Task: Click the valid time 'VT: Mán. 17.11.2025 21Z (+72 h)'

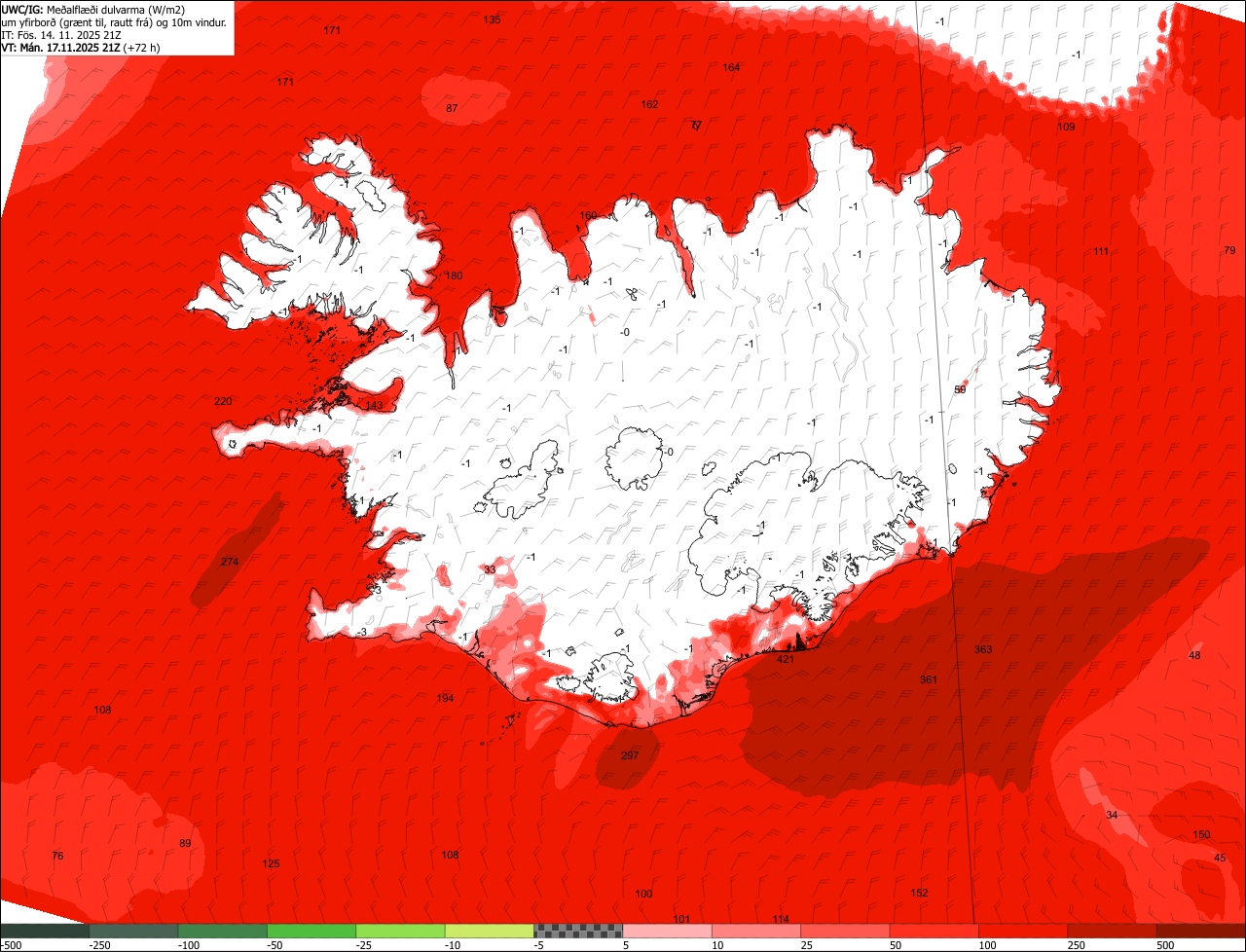Action: pos(81,48)
